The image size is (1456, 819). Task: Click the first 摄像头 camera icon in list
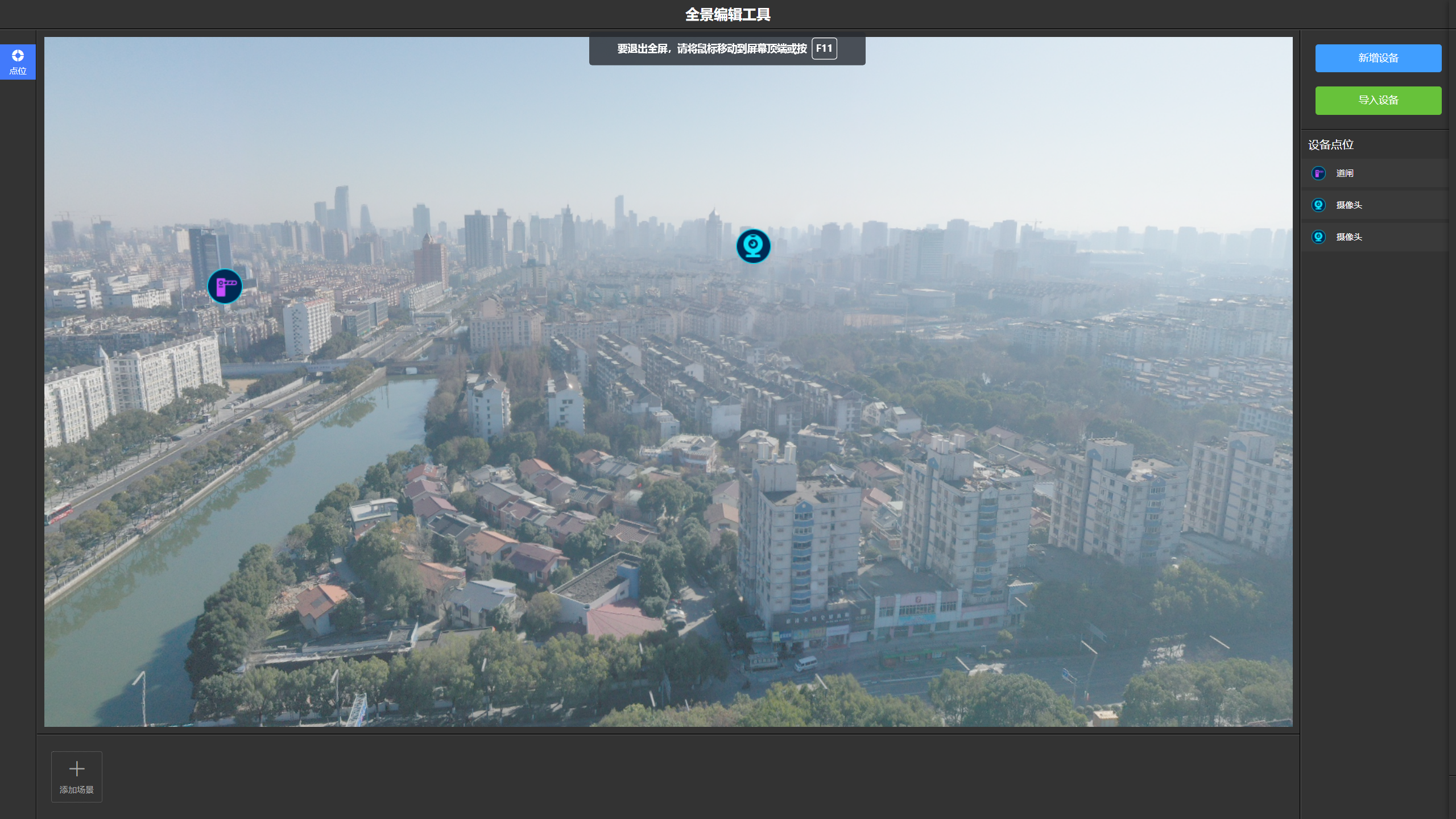pyautogui.click(x=1318, y=205)
